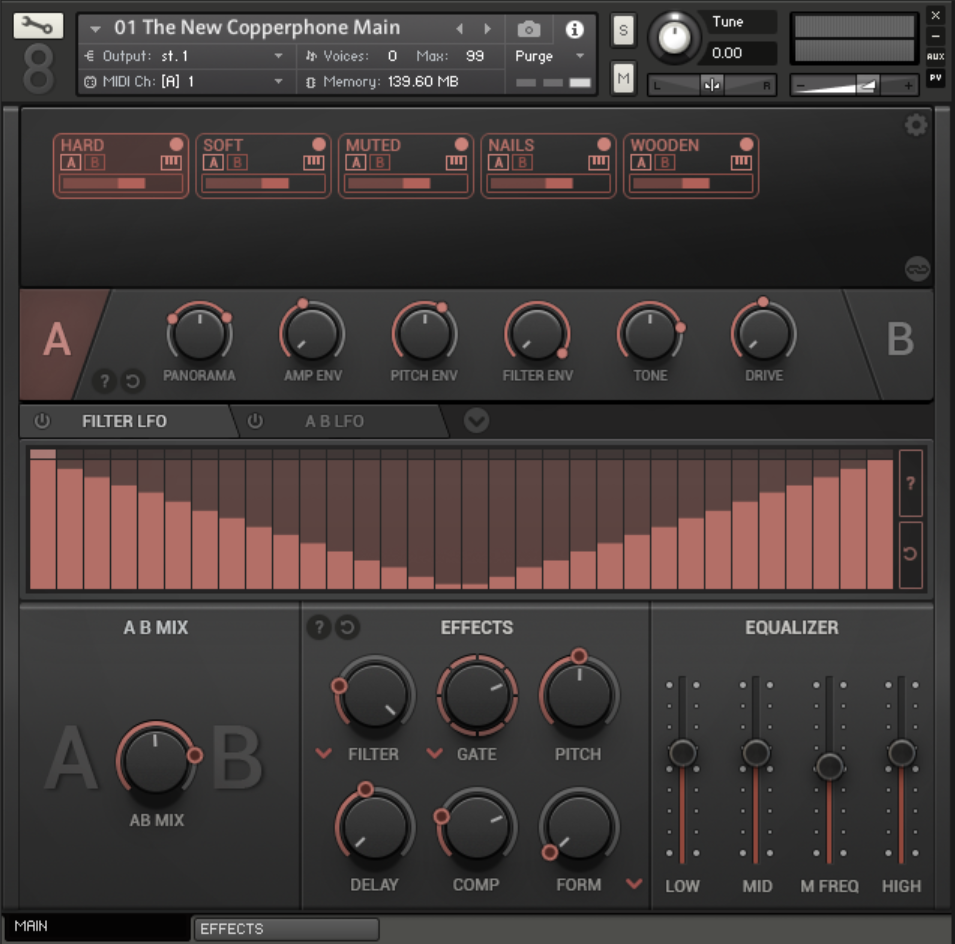Click the A button on HARD slot
Viewport: 955px width, 944px height.
71,163
